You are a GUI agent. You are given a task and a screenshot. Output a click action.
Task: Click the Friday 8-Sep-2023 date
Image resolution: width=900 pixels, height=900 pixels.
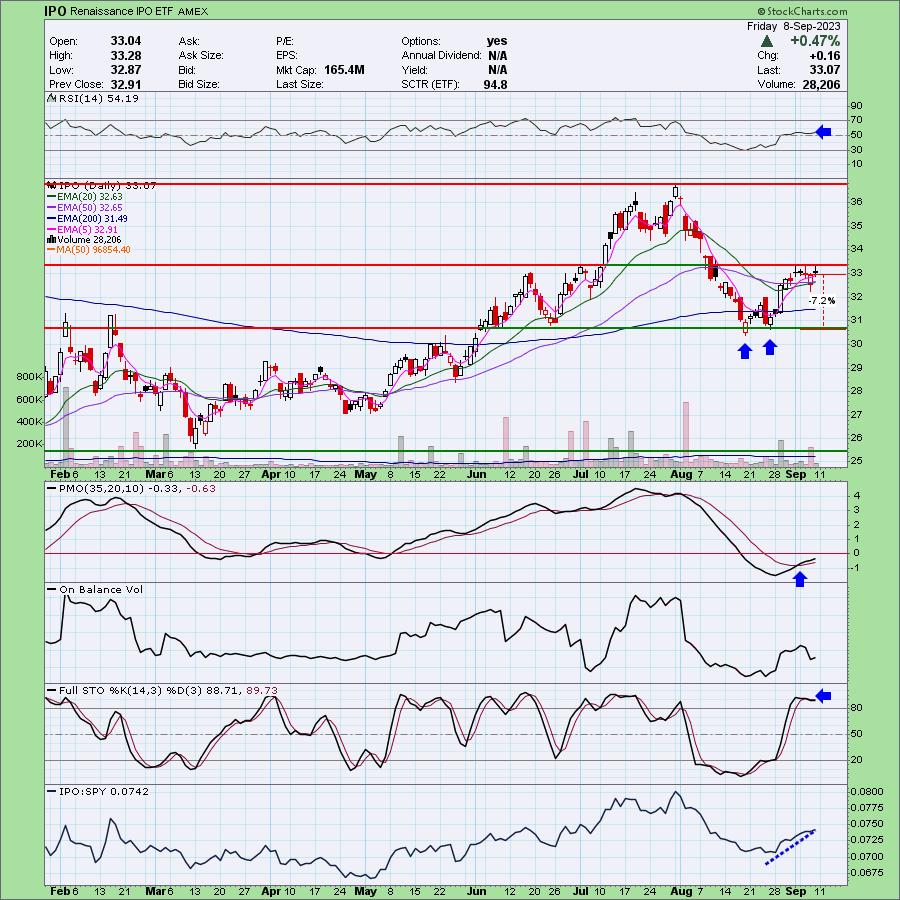click(793, 26)
